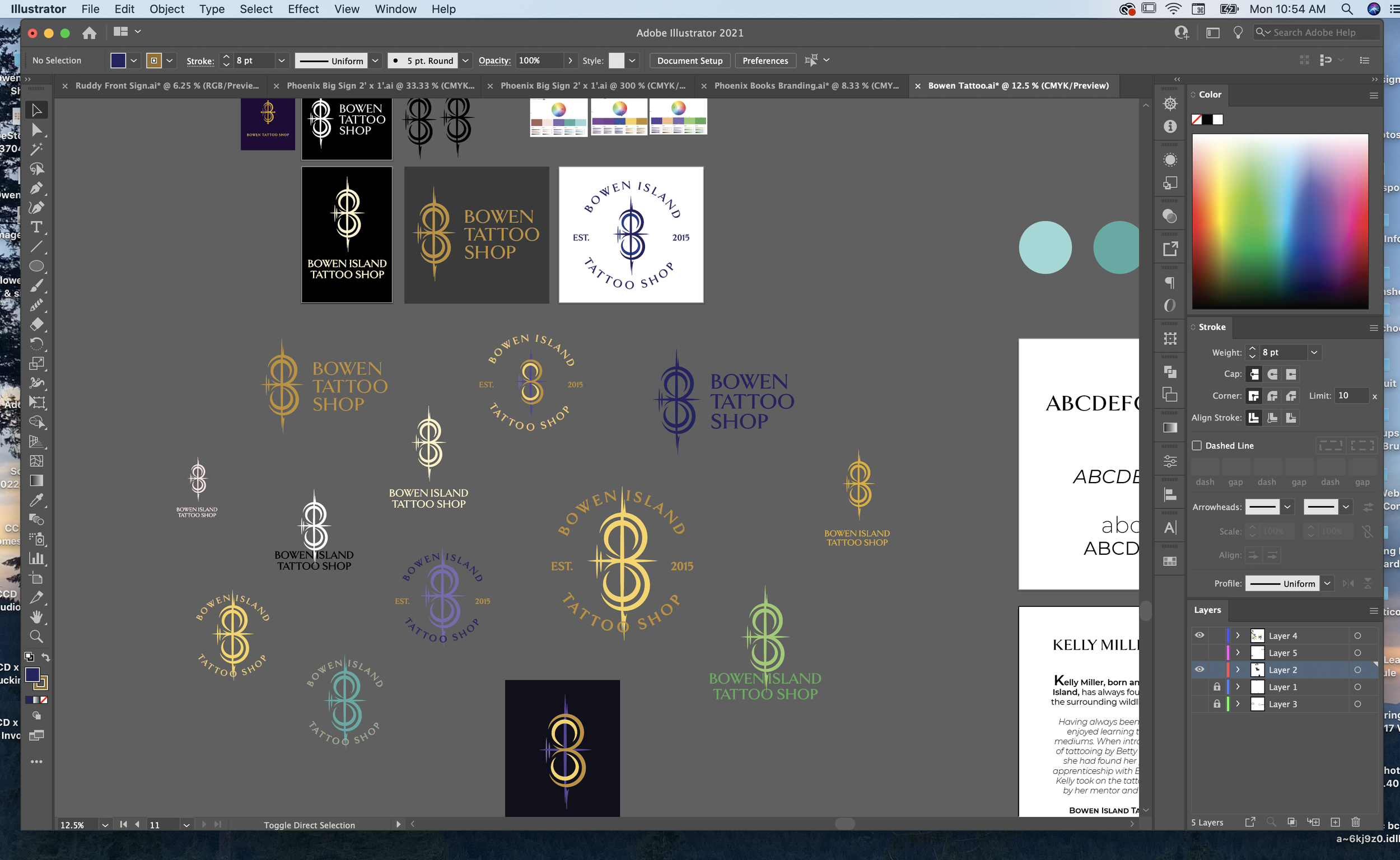Click Create New Layer icon
Viewport: 1400px width, 860px height.
coord(1335,822)
